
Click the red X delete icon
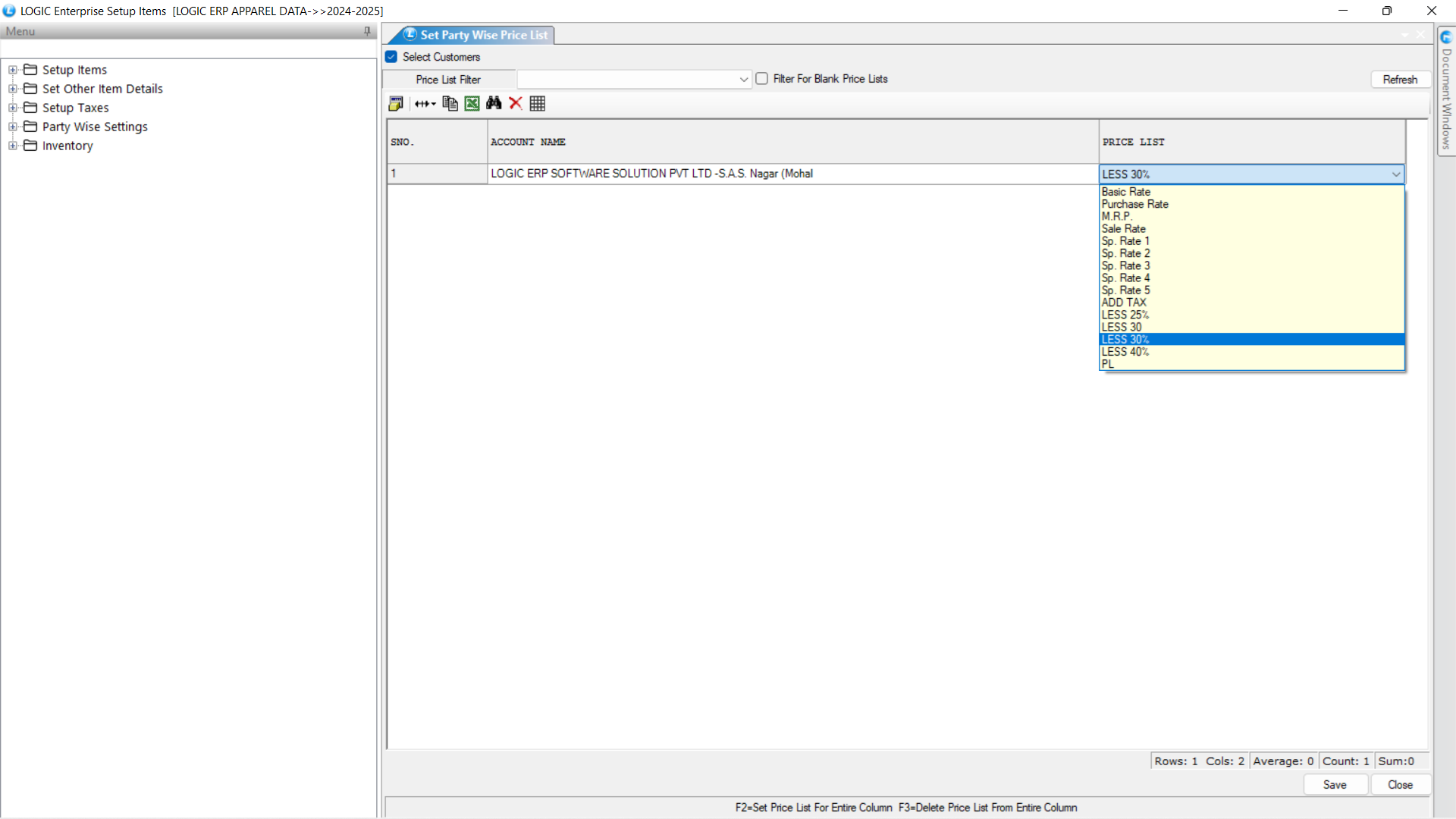pos(516,104)
